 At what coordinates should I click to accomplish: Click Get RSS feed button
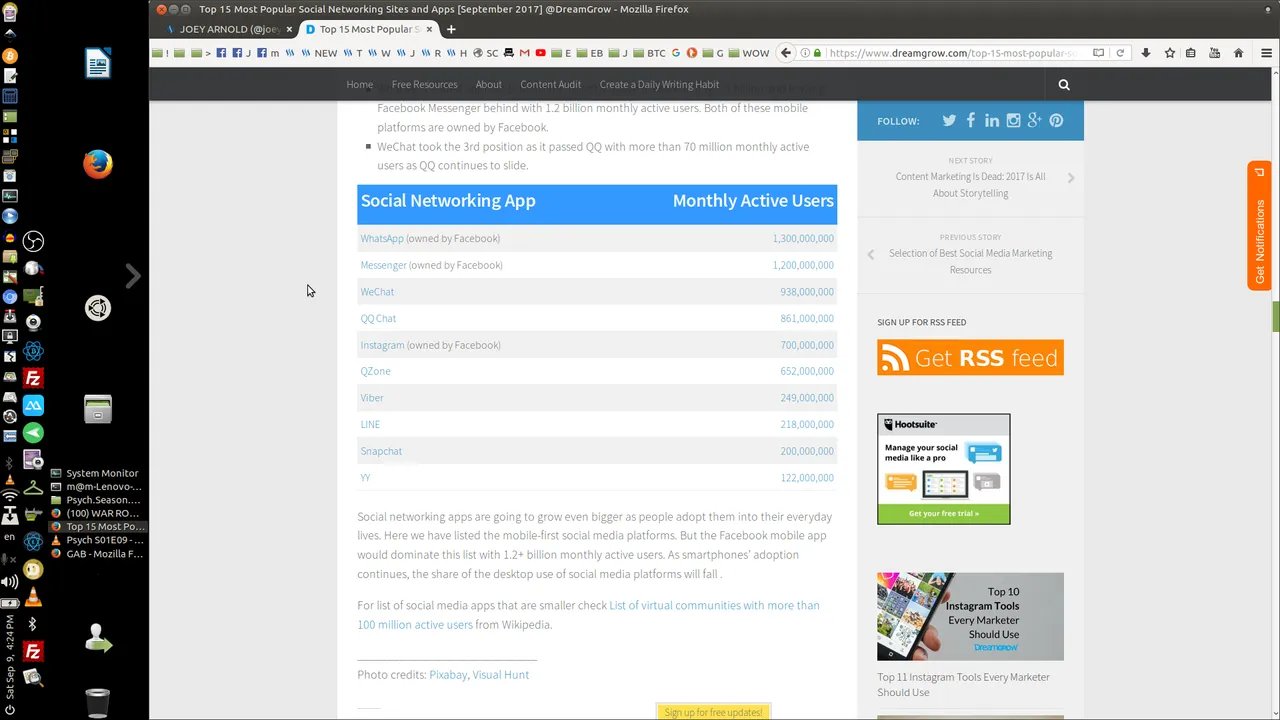970,358
